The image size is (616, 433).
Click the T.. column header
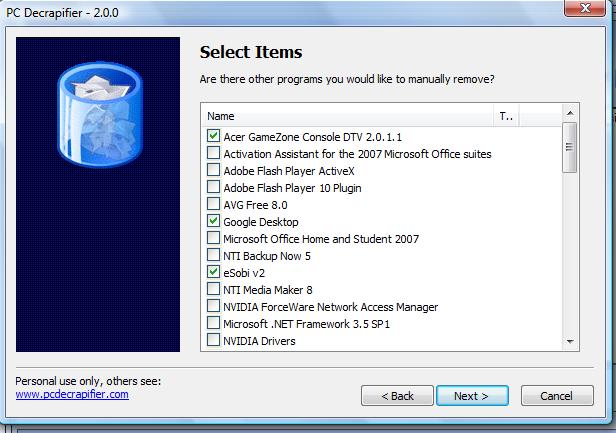tap(506, 116)
